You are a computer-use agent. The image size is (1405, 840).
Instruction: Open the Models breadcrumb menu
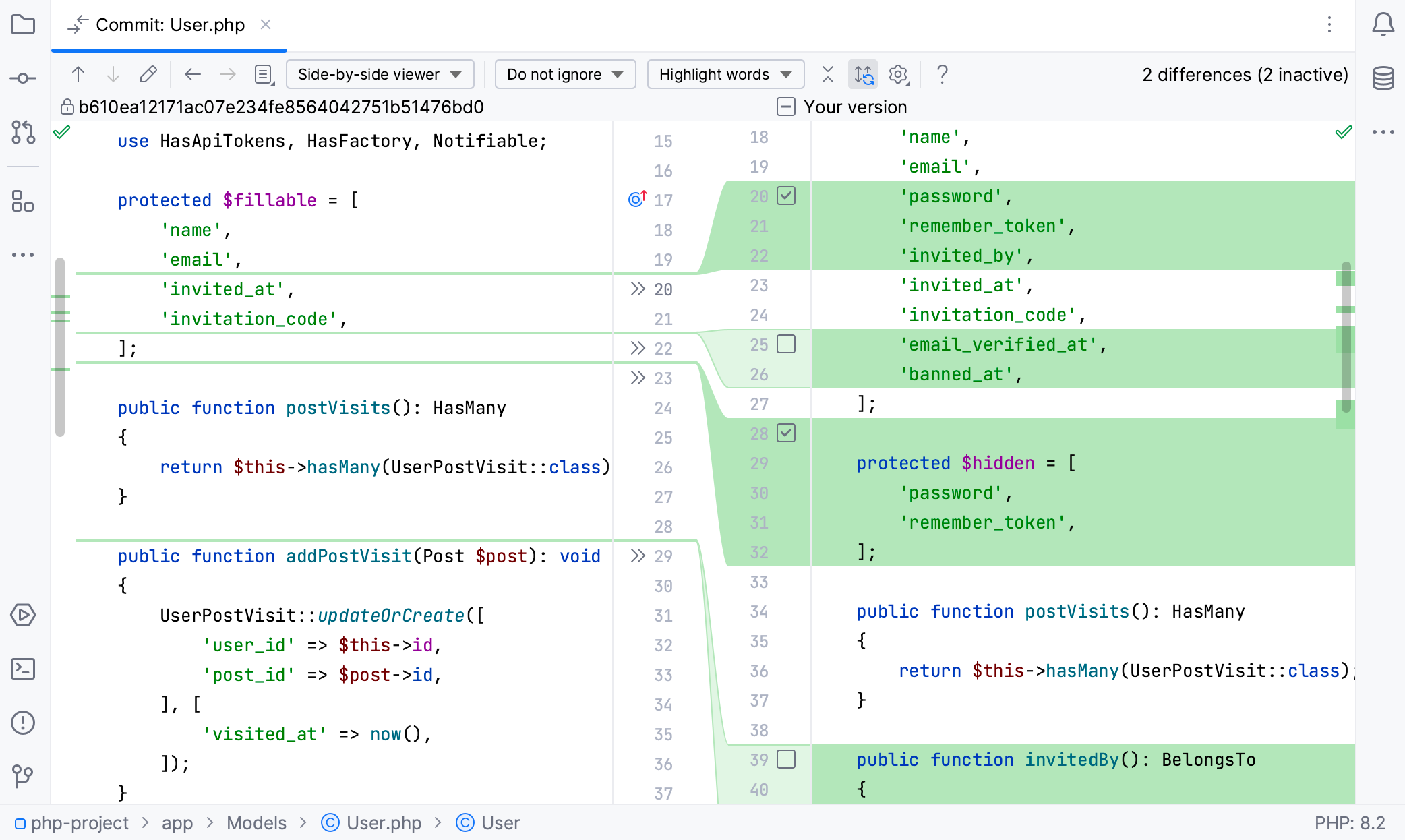(256, 822)
